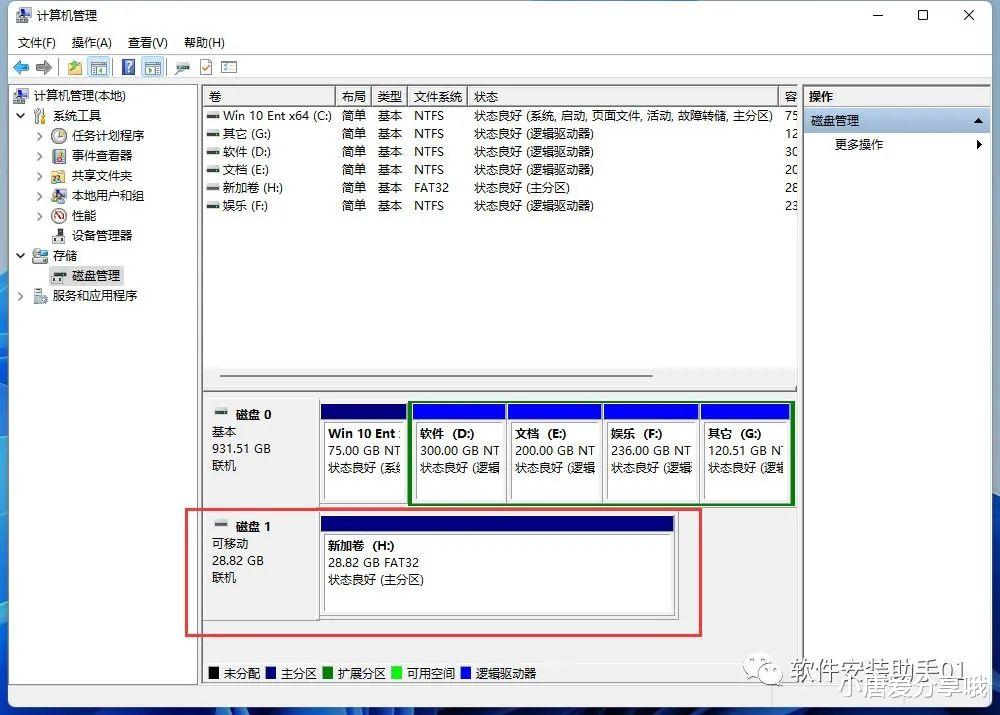Click the FAT32 file system cell

432,188
